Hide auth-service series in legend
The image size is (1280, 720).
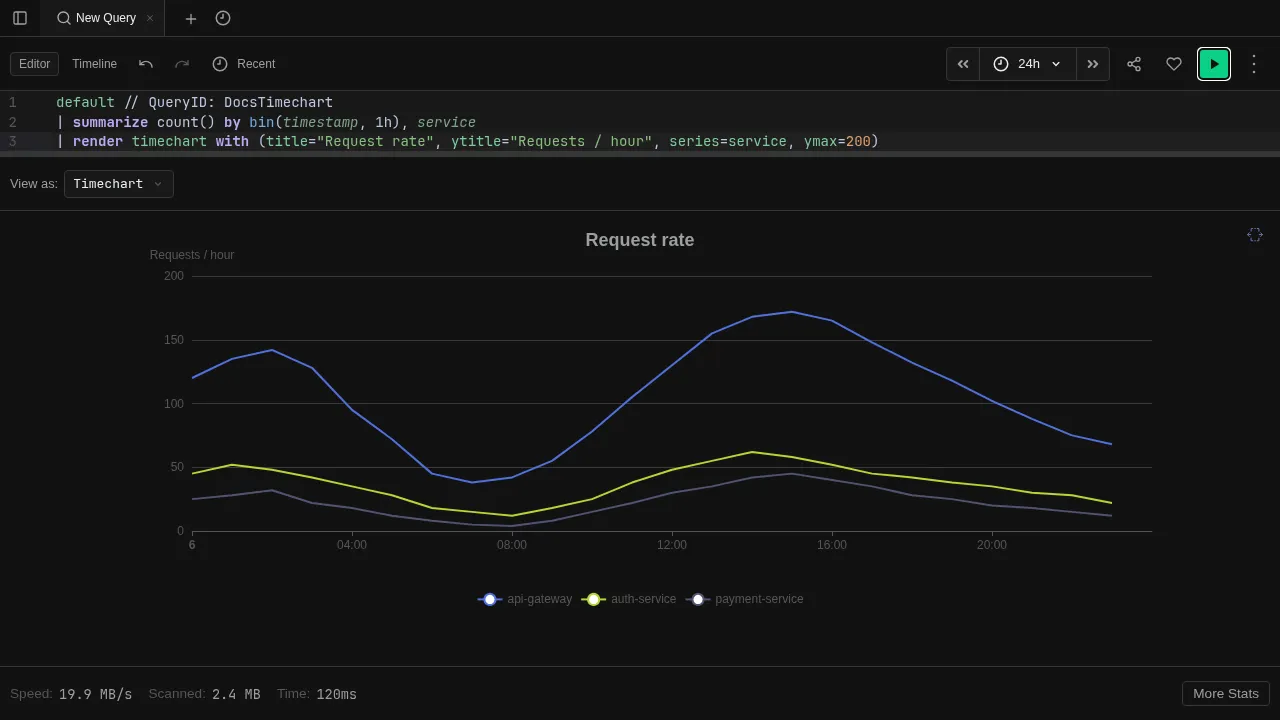[x=630, y=599]
